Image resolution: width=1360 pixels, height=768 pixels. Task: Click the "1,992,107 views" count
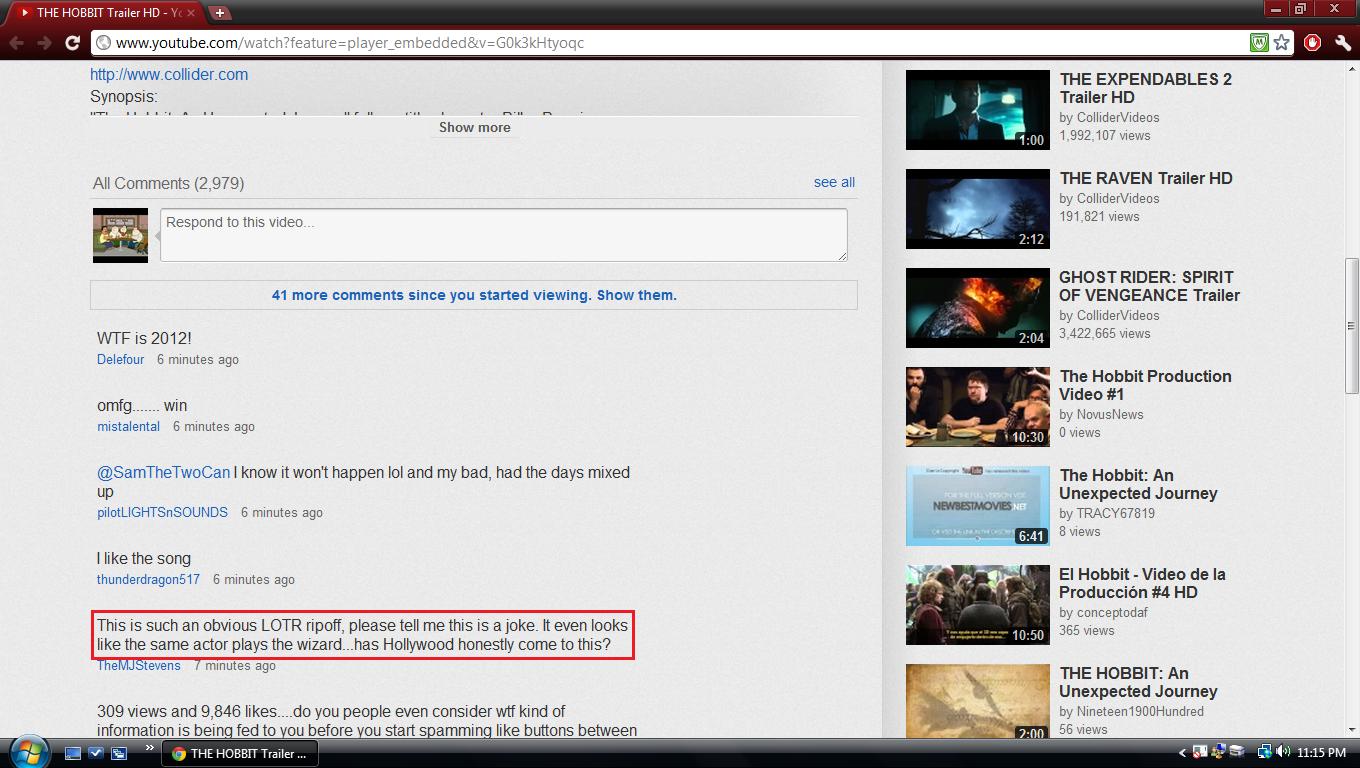click(1105, 135)
